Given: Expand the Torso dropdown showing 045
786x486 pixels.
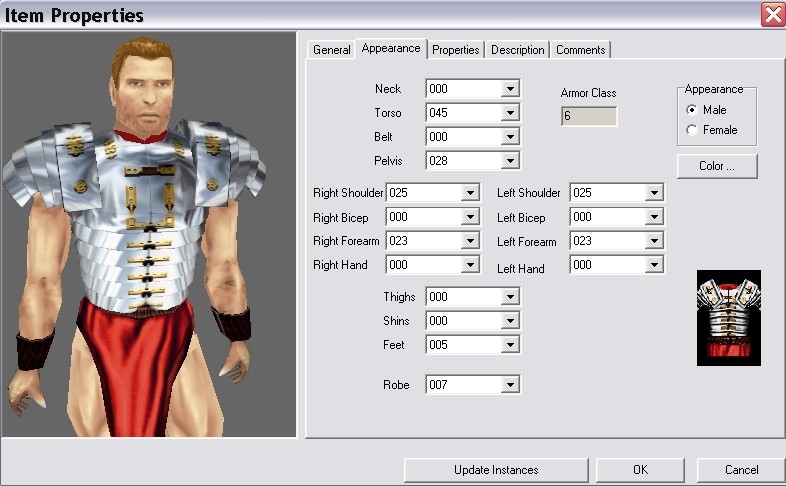Looking at the screenshot, I should [510, 113].
